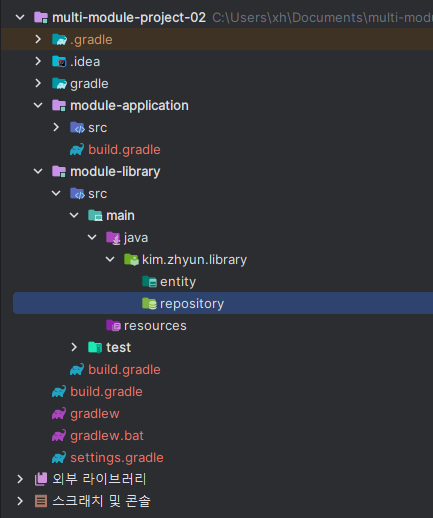Viewport: 433px width, 518px height.
Task: Select the .gradle folder label
Action: 91,40
